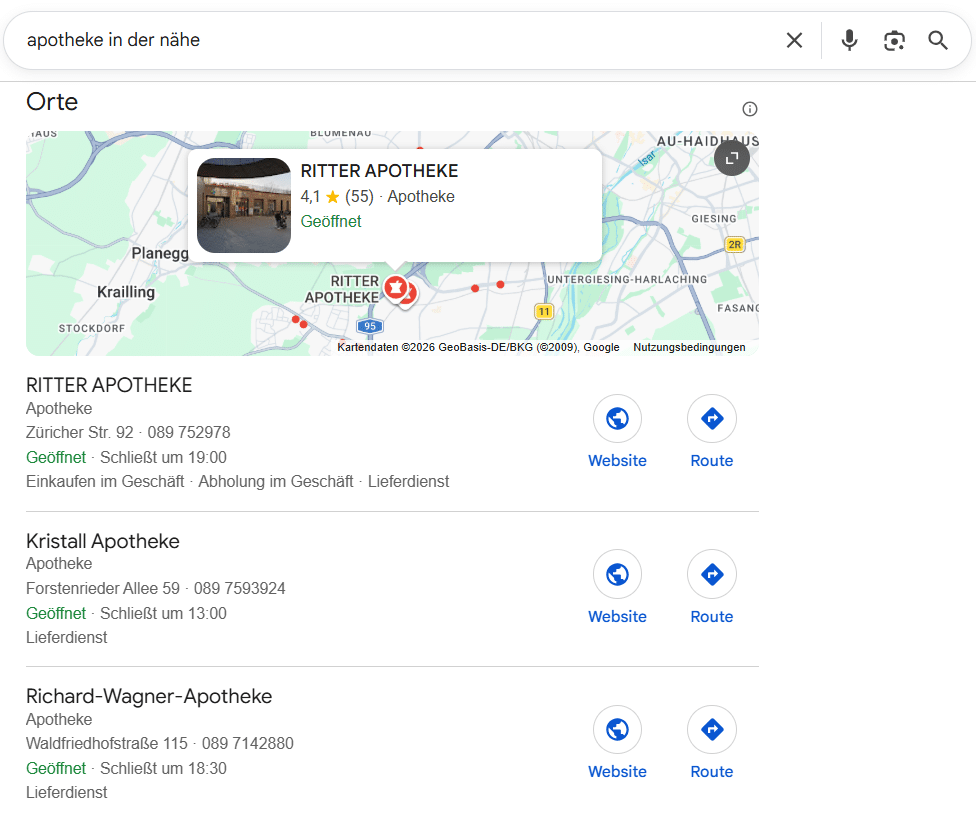Open the RITTER APOTHEKE listing title in the results

(109, 385)
